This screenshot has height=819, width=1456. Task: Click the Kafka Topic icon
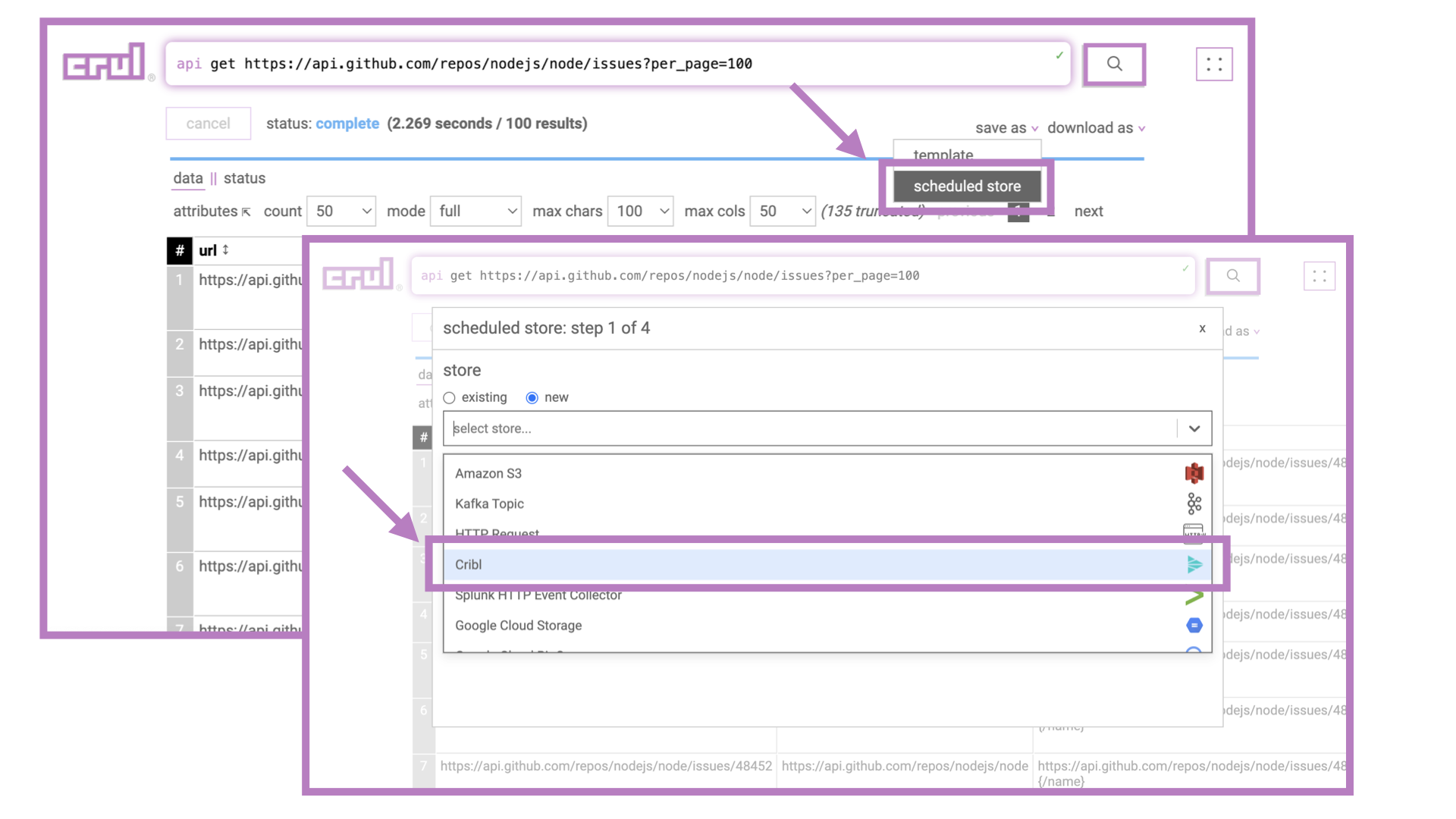(x=1194, y=504)
